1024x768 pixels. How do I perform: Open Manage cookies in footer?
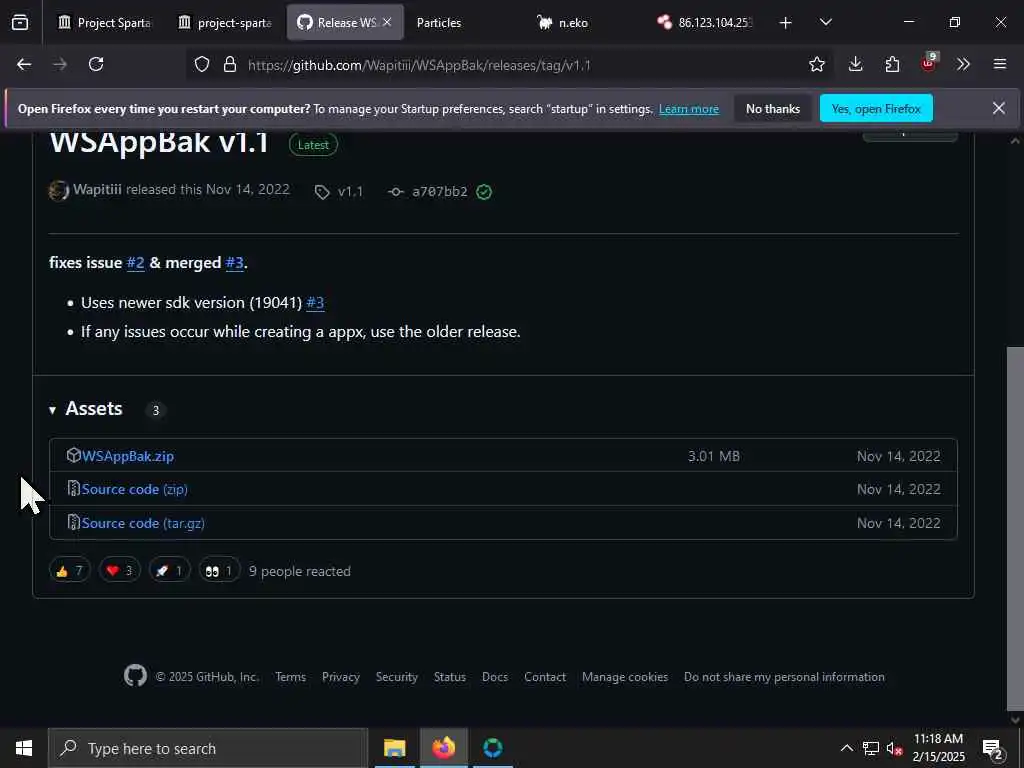point(625,677)
